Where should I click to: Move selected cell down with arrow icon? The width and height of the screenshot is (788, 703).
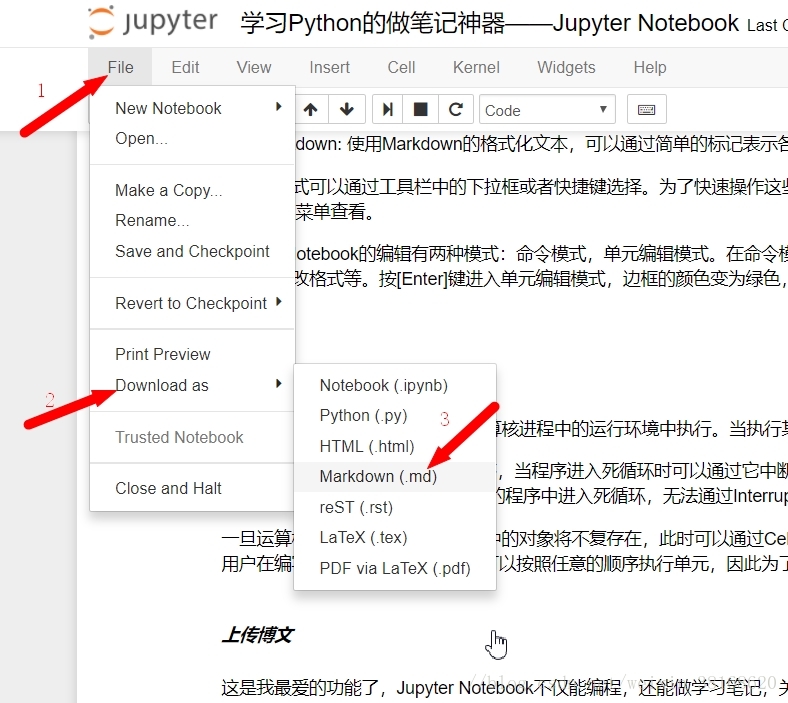(347, 109)
